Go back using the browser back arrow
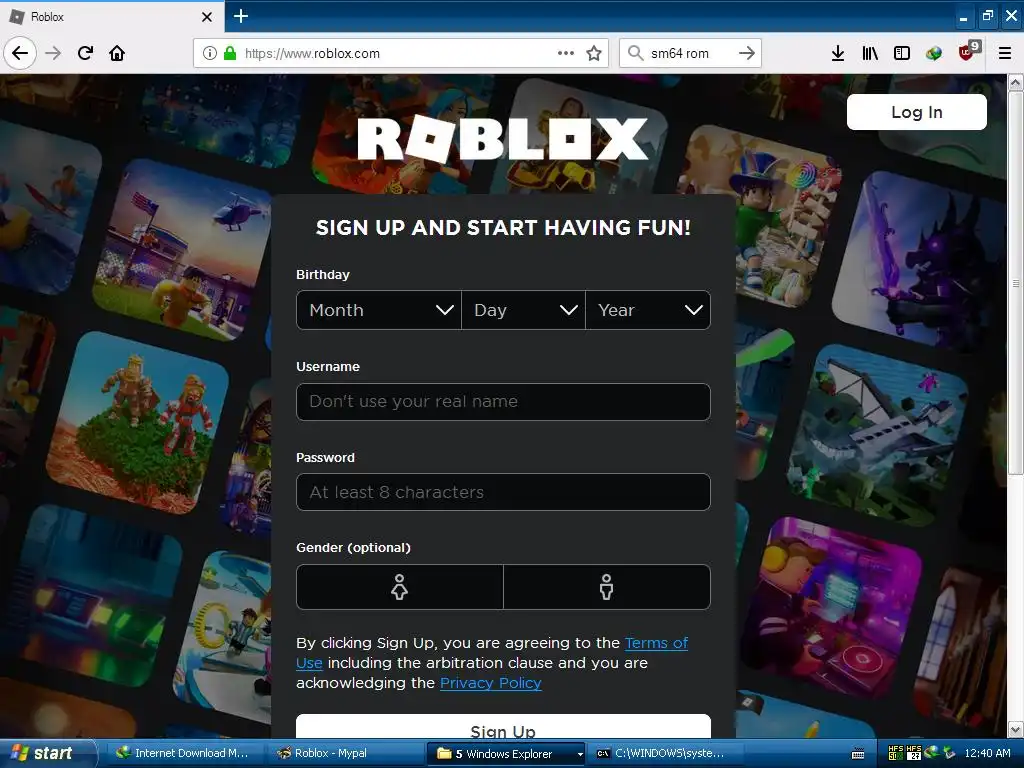The image size is (1024, 768). coord(20,54)
